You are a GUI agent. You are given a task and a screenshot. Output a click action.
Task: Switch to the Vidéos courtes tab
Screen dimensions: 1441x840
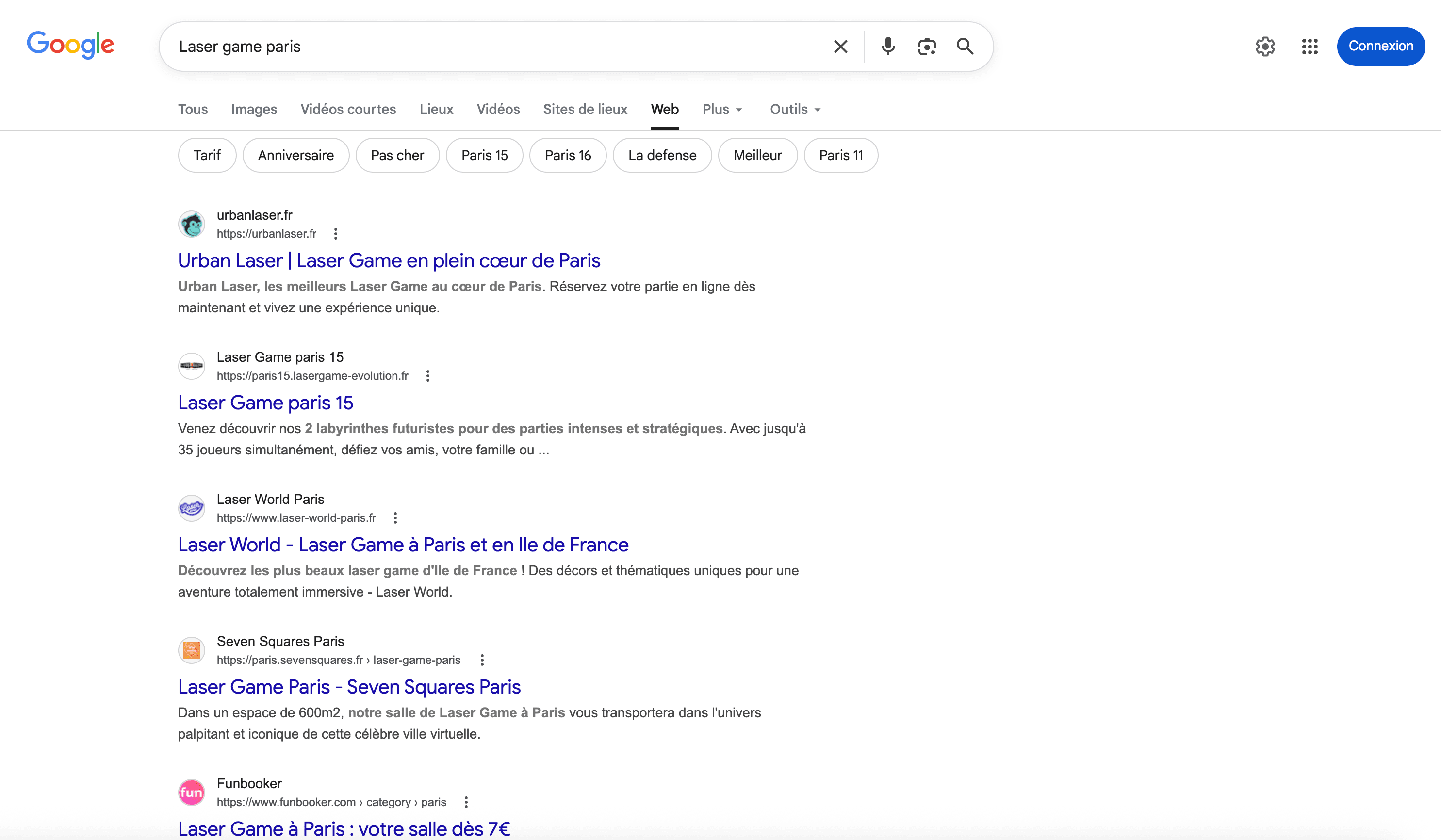tap(348, 109)
